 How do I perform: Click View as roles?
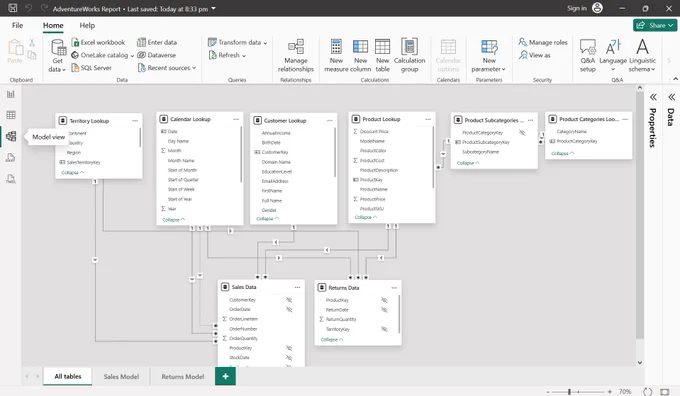coord(534,55)
